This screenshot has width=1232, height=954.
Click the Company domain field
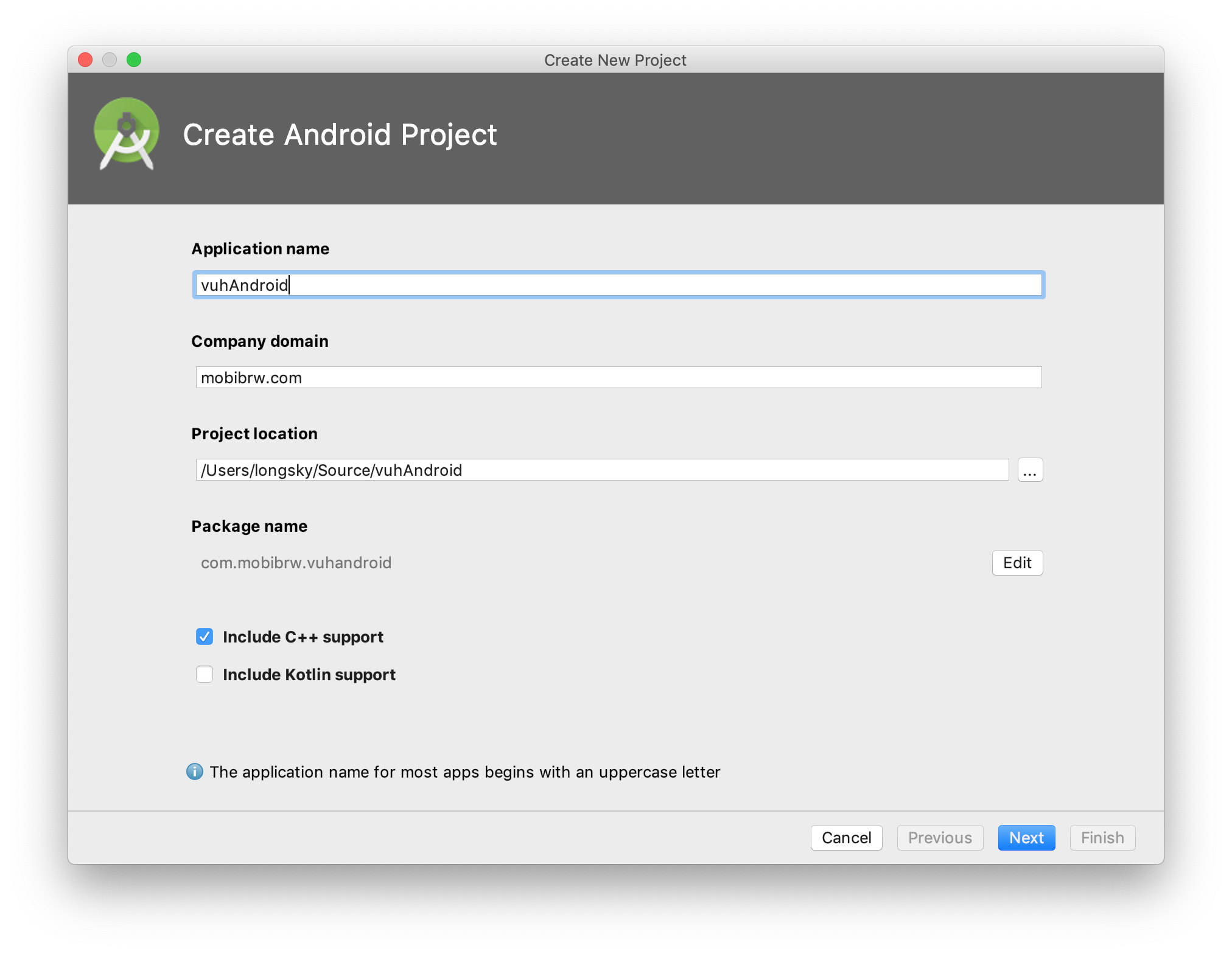[x=618, y=377]
